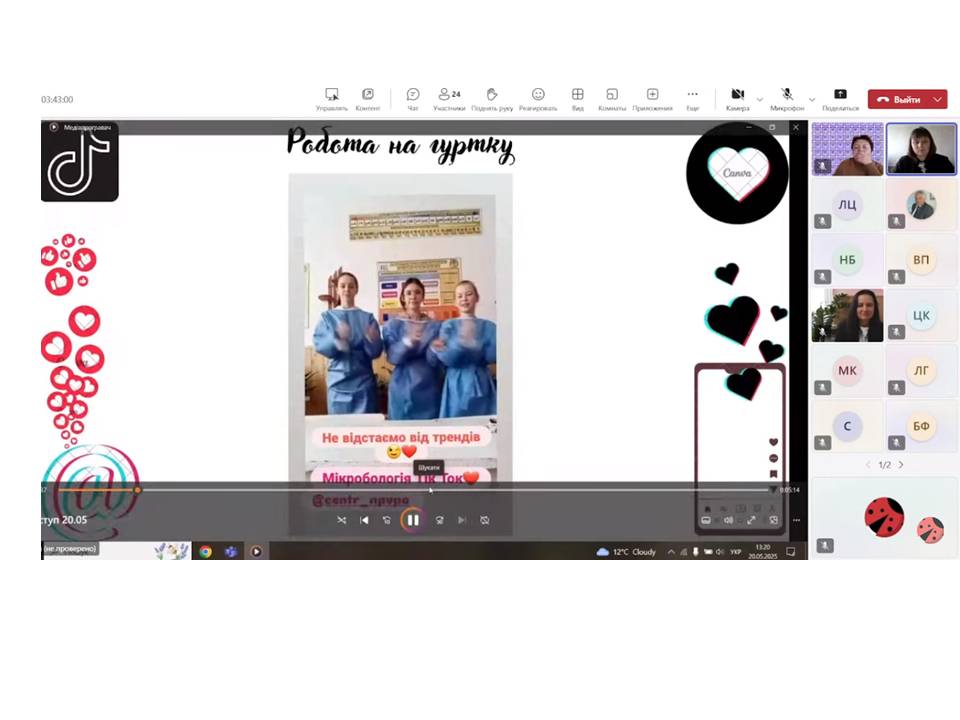Skip forward button right of pause
The width and height of the screenshot is (960, 720).
click(x=440, y=520)
